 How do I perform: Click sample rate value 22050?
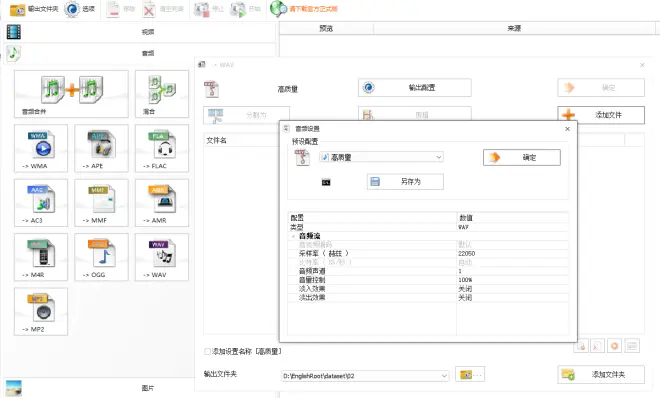466,254
